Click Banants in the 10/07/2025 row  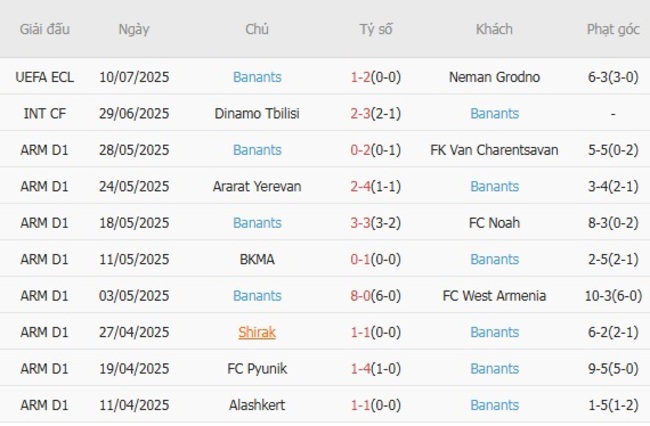tap(257, 77)
